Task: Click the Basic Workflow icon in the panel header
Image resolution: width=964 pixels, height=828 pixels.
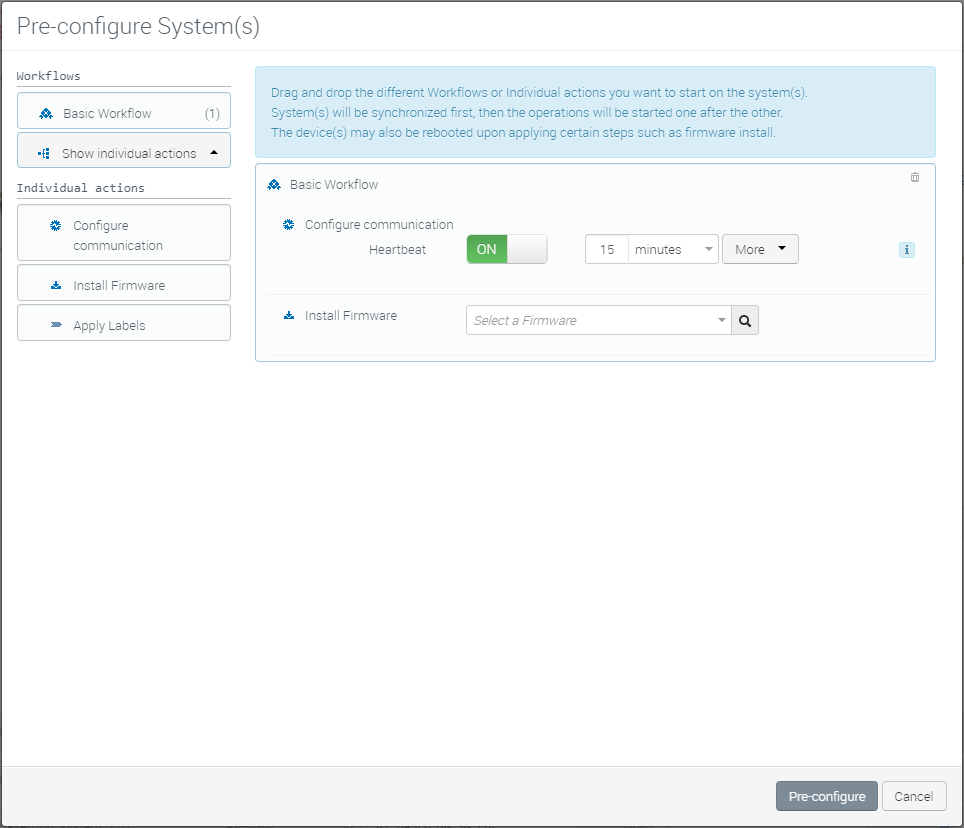Action: [x=274, y=185]
